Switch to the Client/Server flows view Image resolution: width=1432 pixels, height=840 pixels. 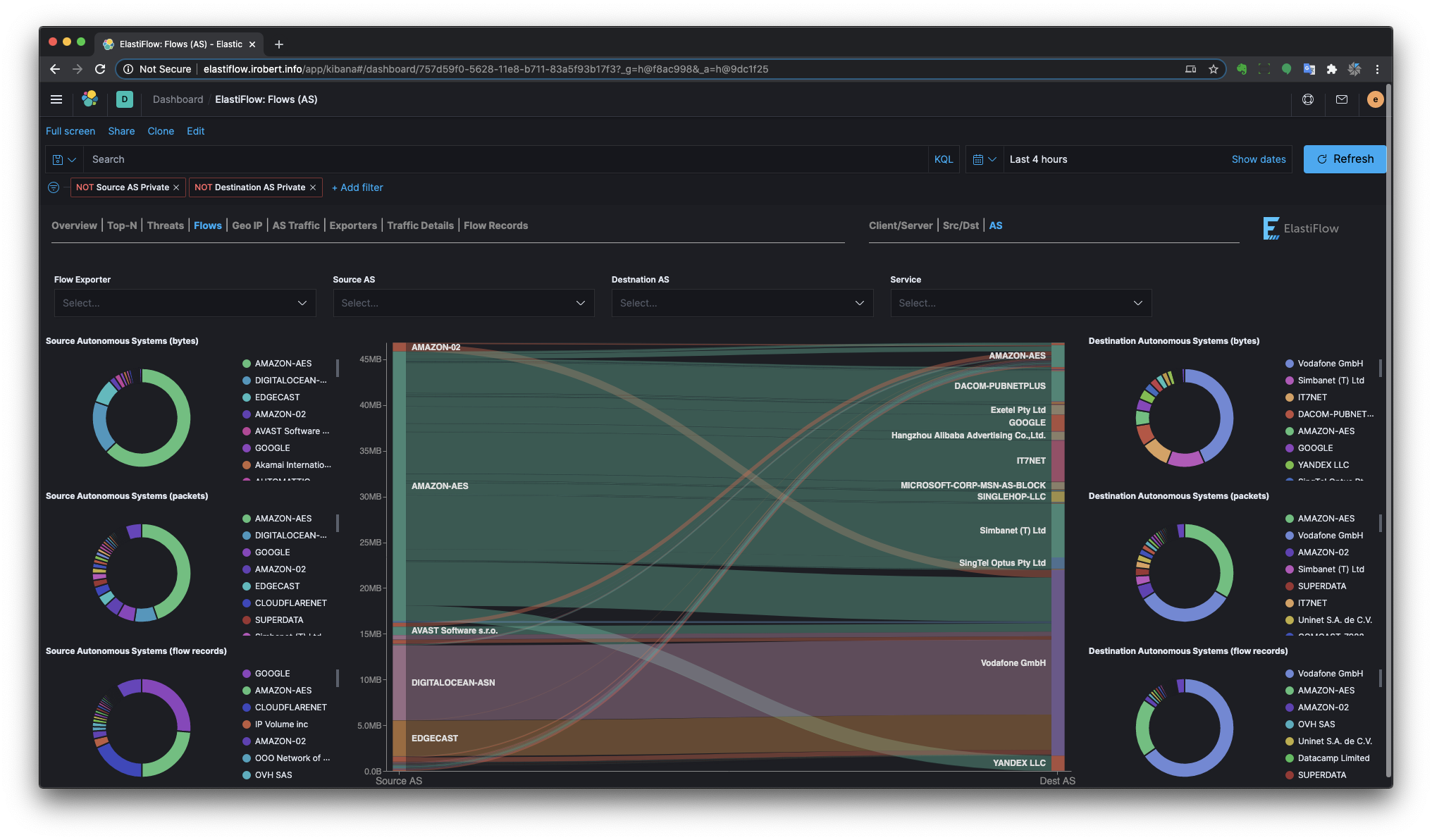tap(901, 226)
